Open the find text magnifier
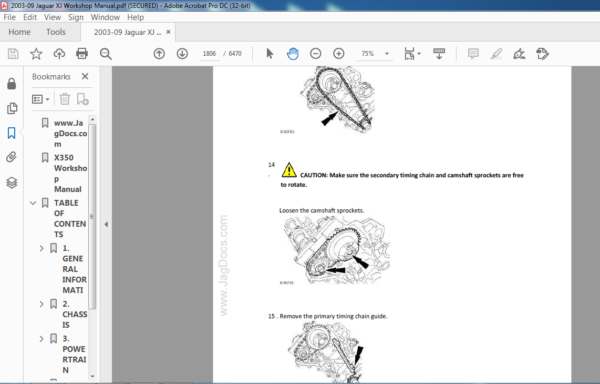Viewport: 600px width, 384px height. 105,54
